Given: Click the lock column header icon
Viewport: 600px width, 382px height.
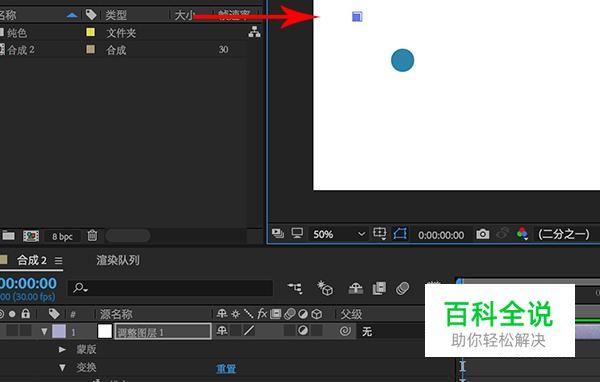Looking at the screenshot, I should pos(26,314).
